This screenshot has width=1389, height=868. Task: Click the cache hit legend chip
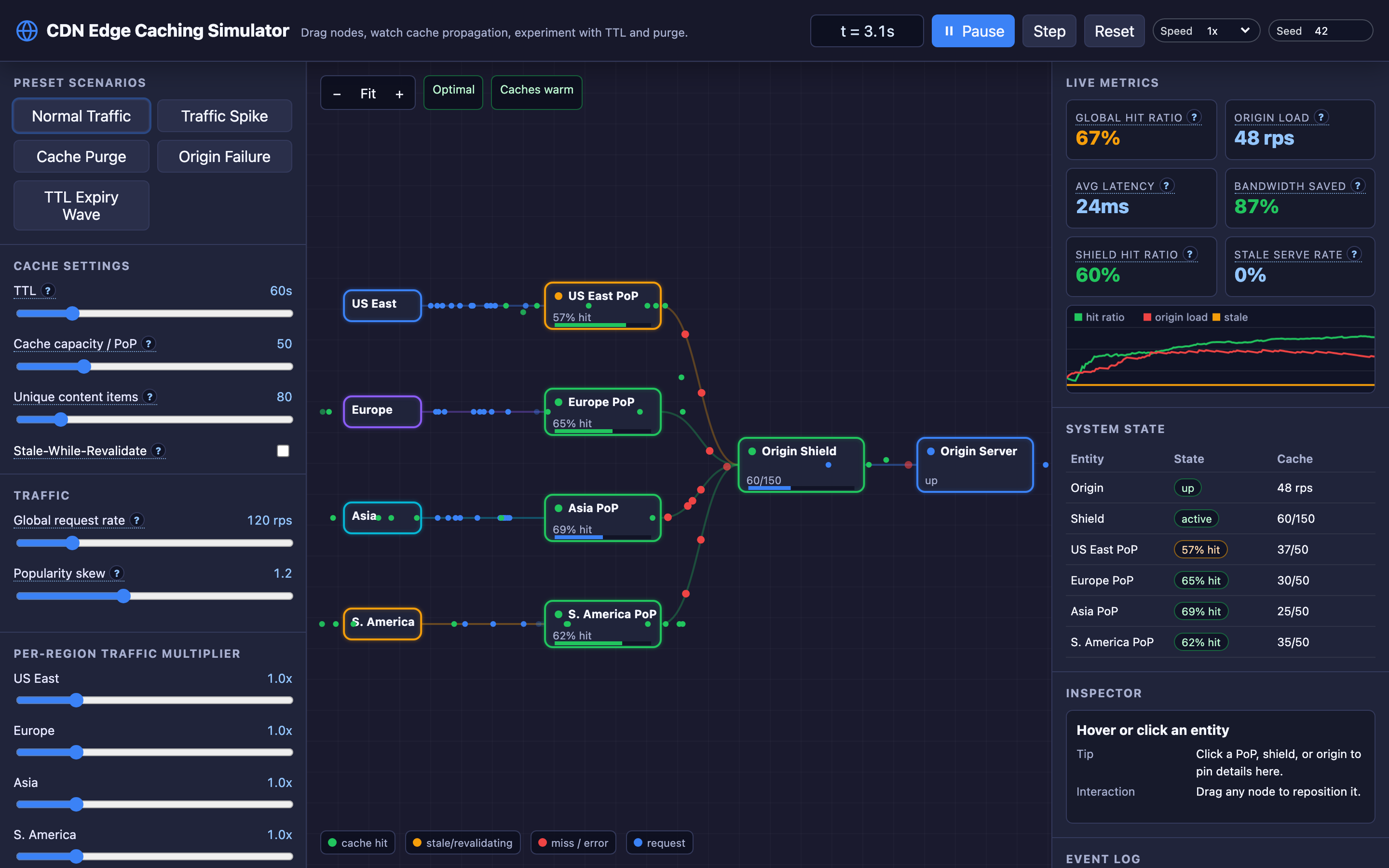(357, 843)
